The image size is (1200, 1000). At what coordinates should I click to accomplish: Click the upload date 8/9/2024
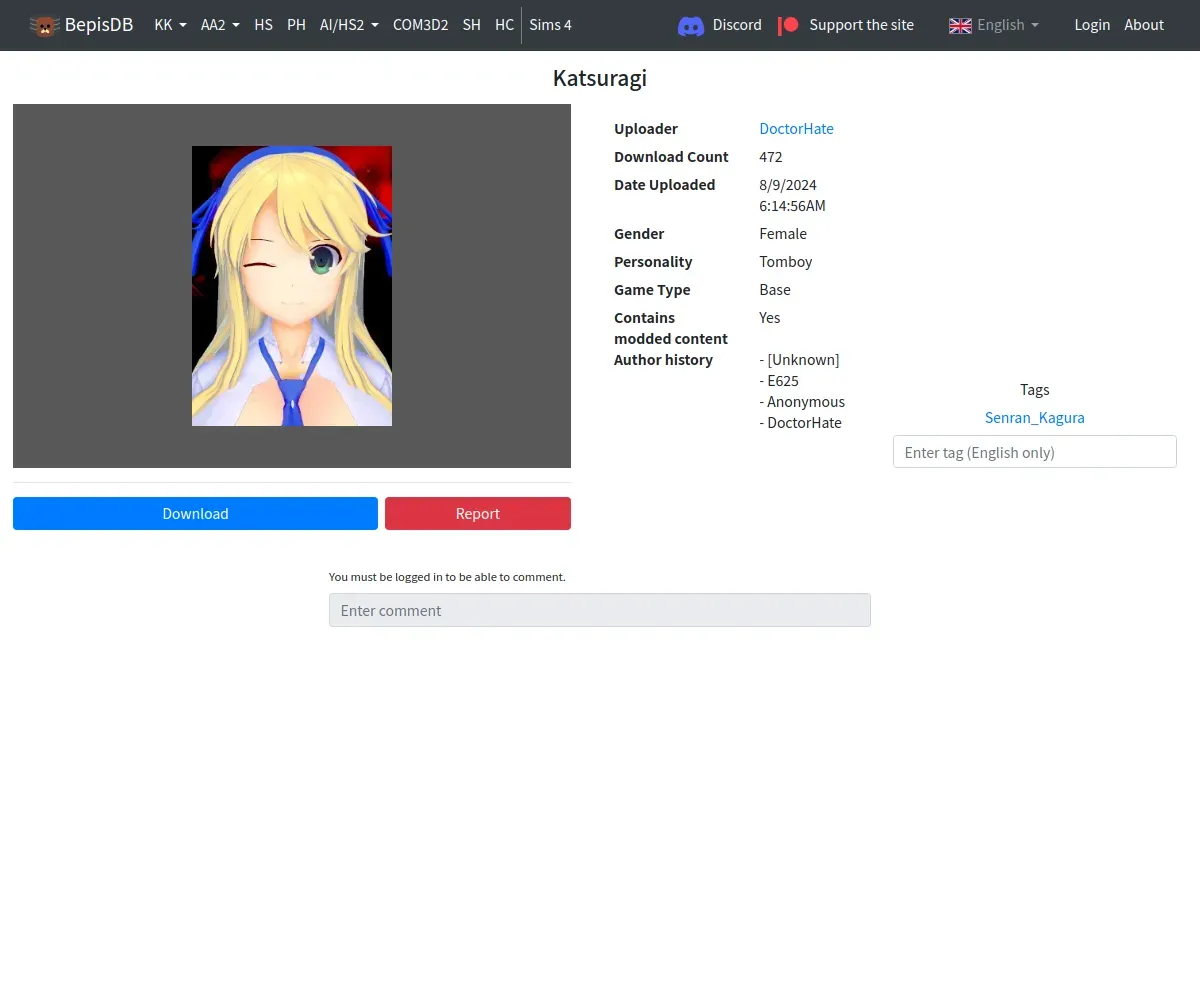pos(788,185)
